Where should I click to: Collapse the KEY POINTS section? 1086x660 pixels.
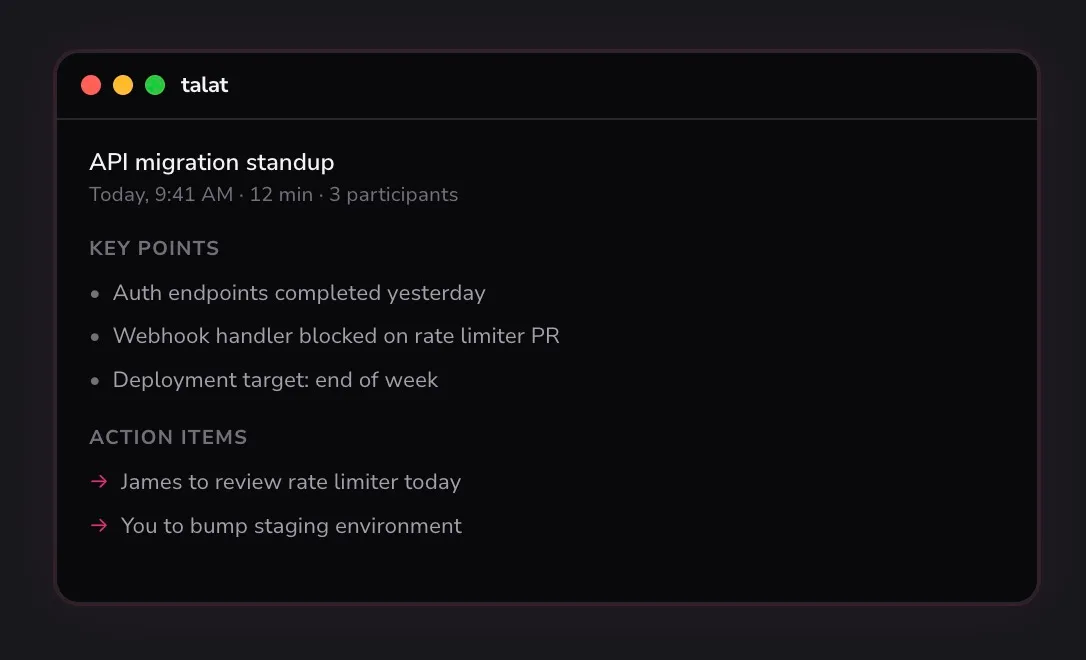pos(154,248)
